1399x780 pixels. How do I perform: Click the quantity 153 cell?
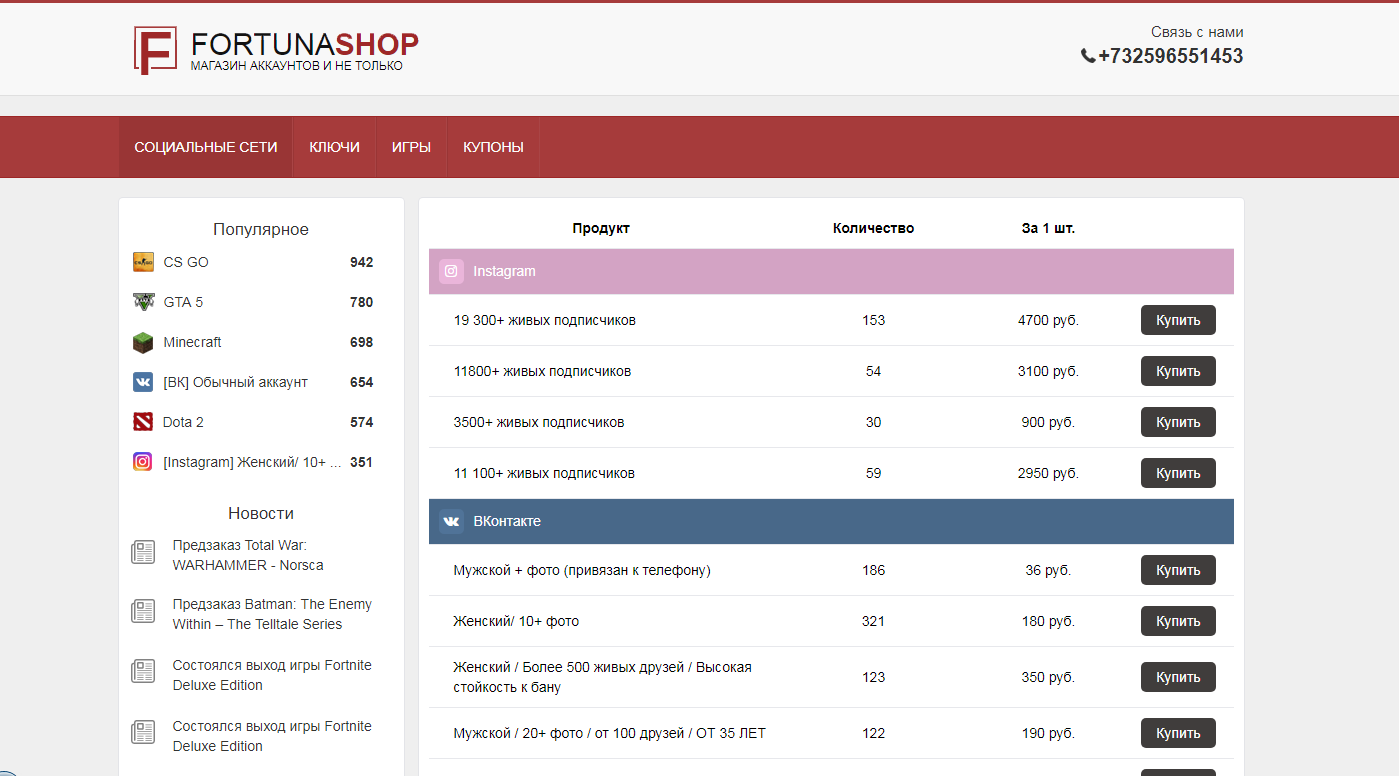coord(873,320)
